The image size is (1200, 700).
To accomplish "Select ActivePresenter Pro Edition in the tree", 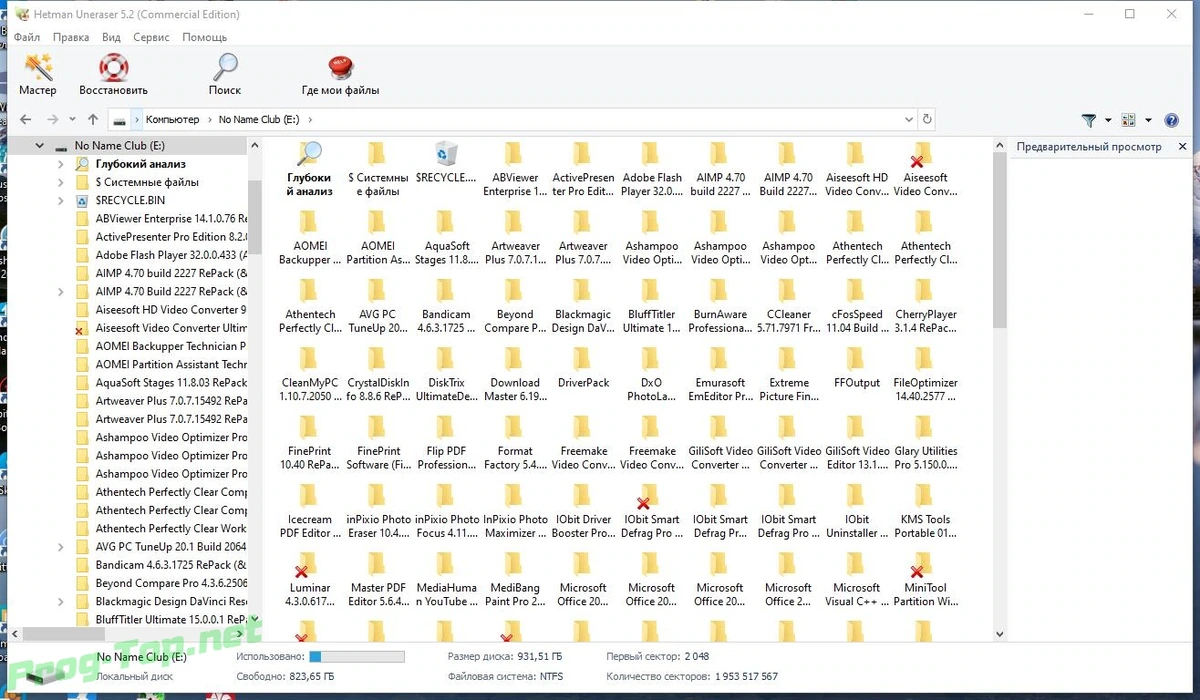I will [162, 237].
